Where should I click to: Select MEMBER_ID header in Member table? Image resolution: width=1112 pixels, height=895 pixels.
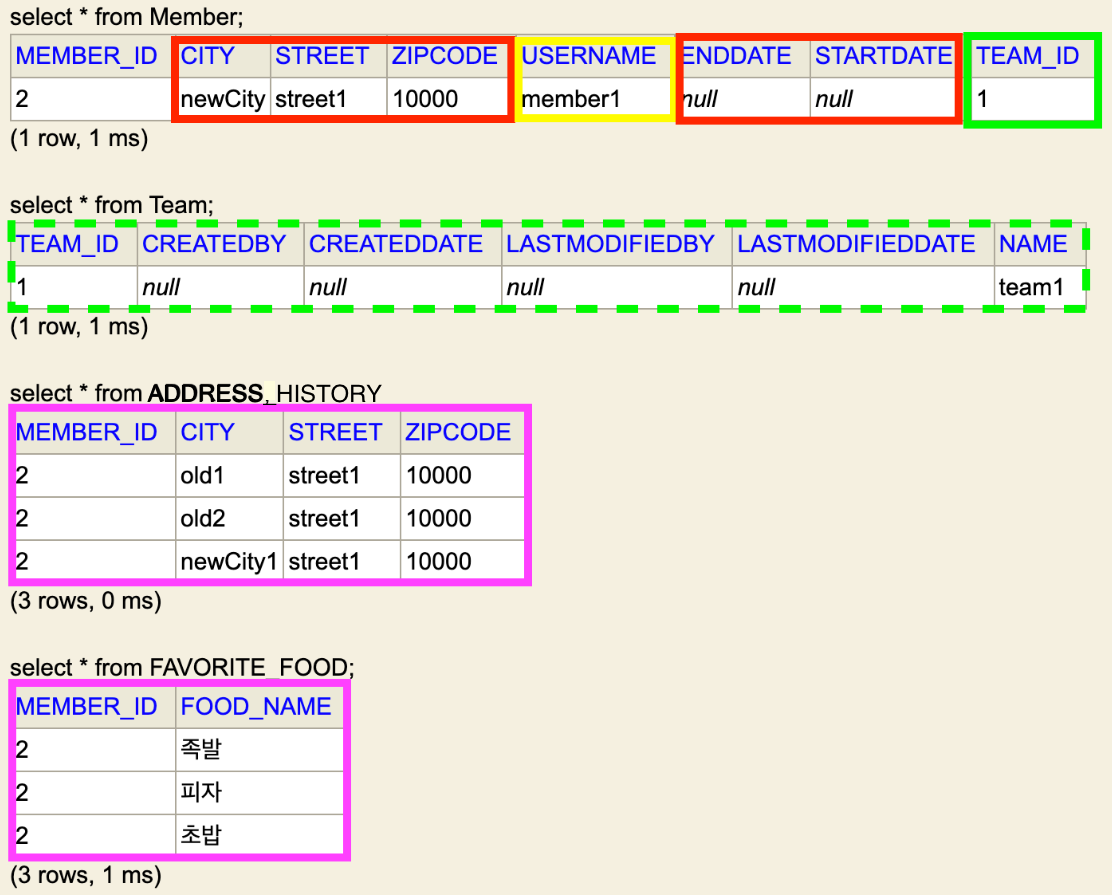87,55
